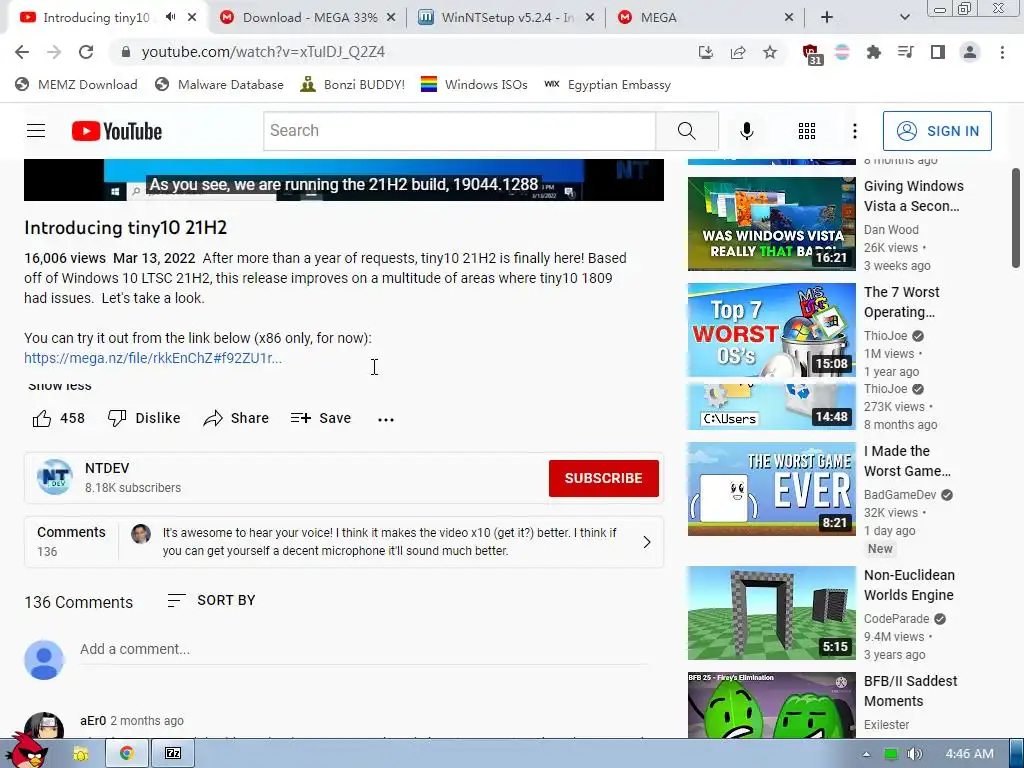Open Chrome from the taskbar
The width and height of the screenshot is (1024, 768).
tap(127, 754)
